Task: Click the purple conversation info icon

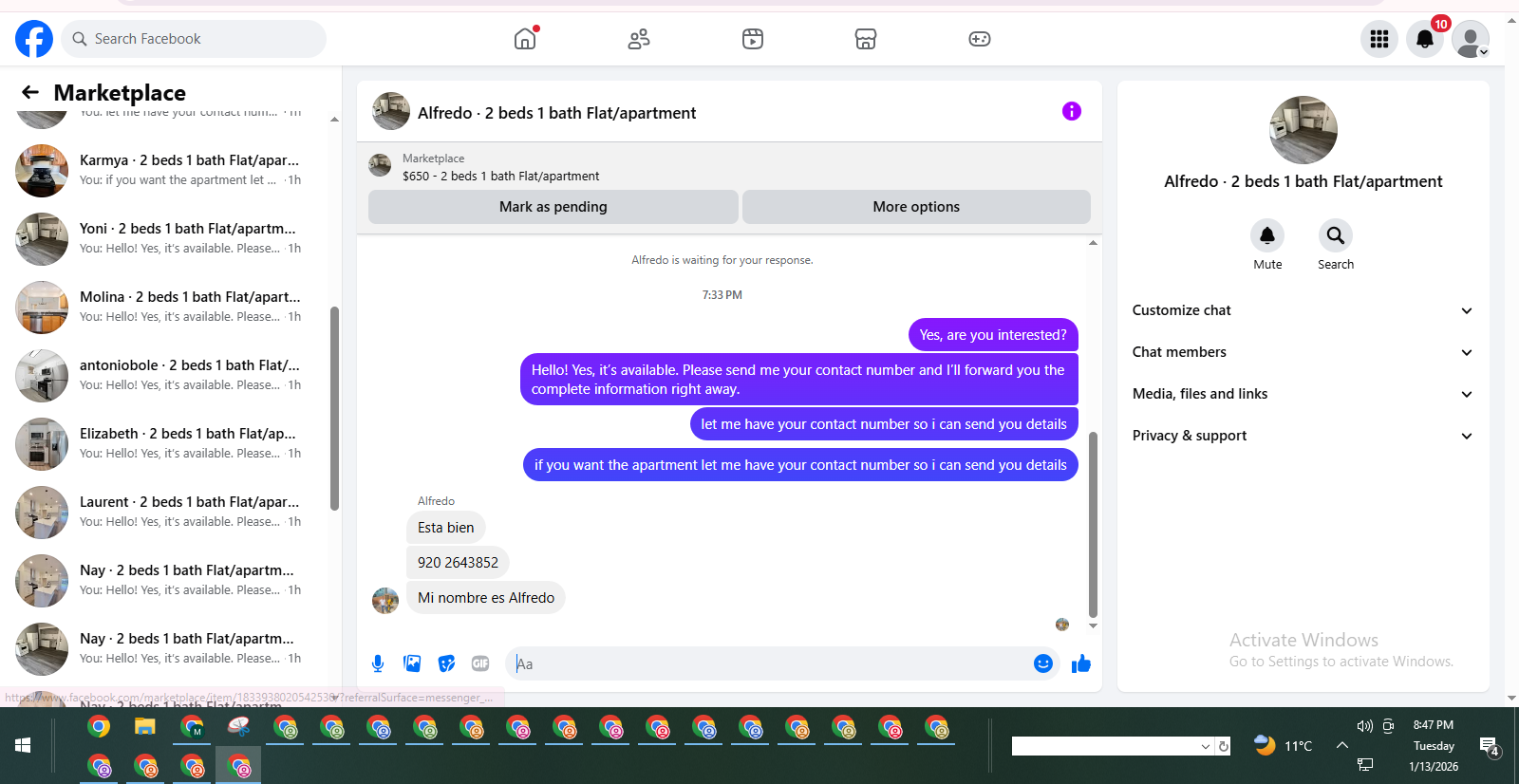Action: click(x=1072, y=111)
